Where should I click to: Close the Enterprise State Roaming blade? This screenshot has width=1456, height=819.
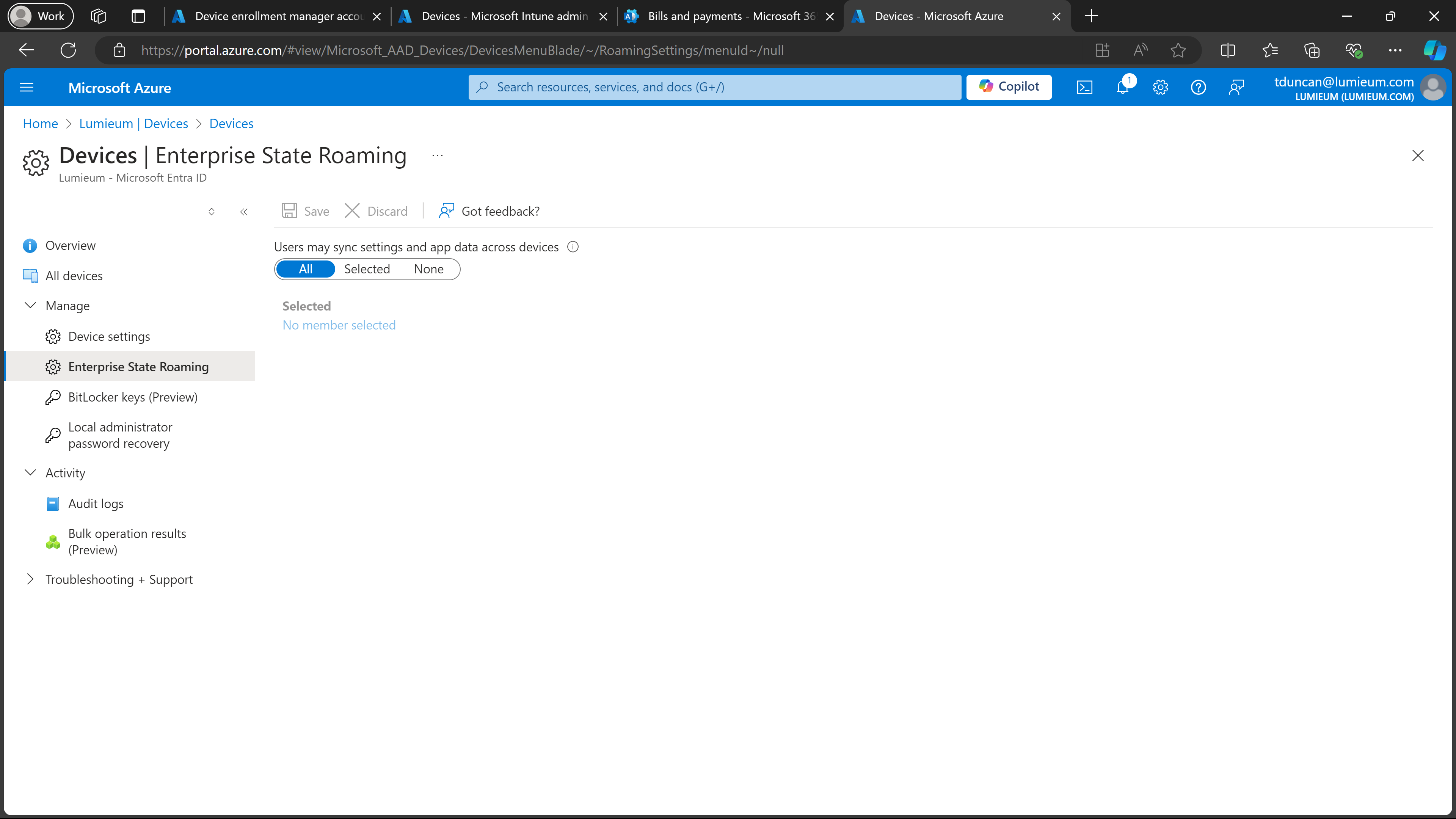pos(1418,155)
